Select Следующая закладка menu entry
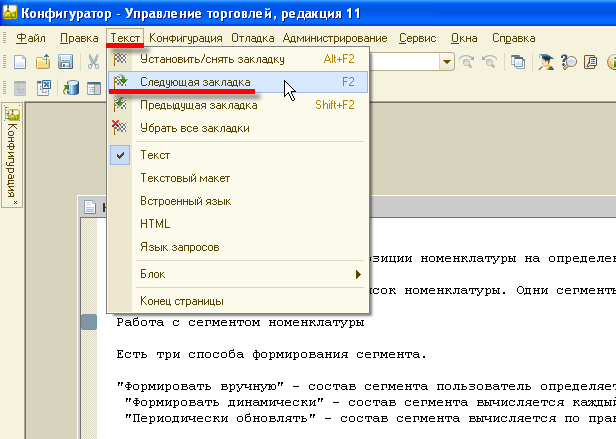This screenshot has width=616, height=439. [x=238, y=82]
